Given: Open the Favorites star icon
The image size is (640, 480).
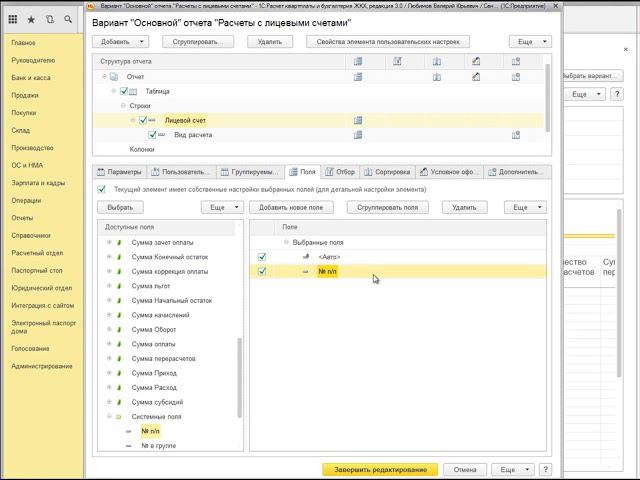Looking at the screenshot, I should click(x=31, y=20).
